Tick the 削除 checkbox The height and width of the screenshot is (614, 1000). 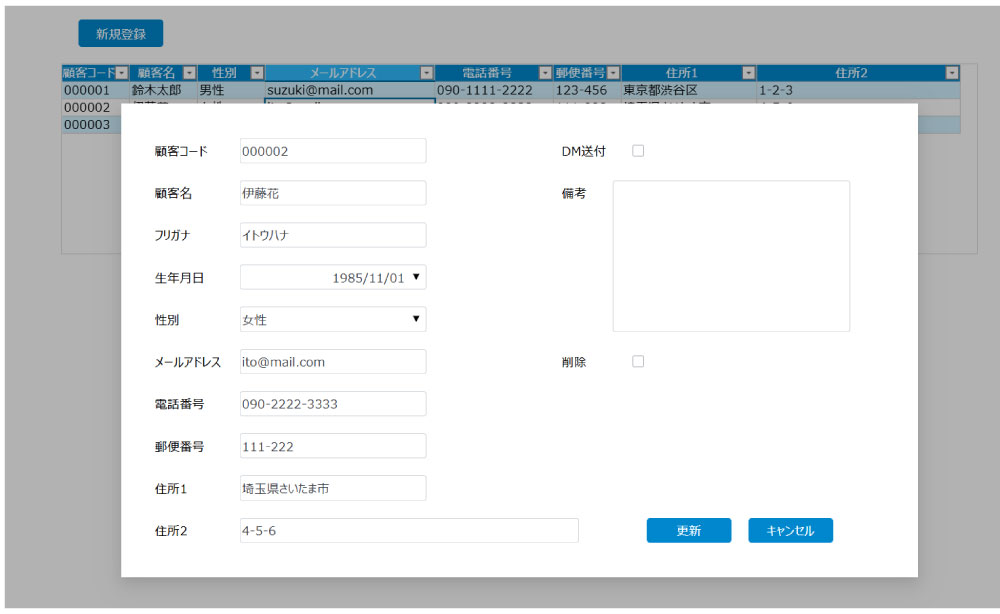[x=638, y=361]
